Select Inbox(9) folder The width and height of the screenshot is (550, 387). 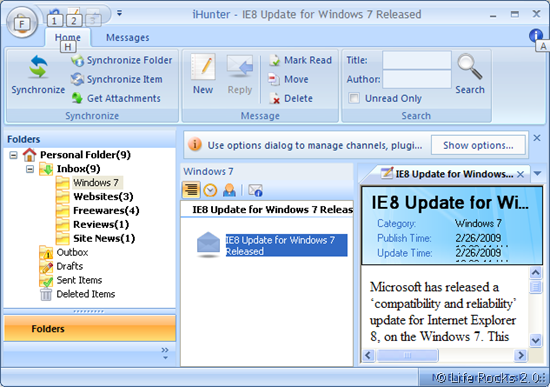point(79,169)
